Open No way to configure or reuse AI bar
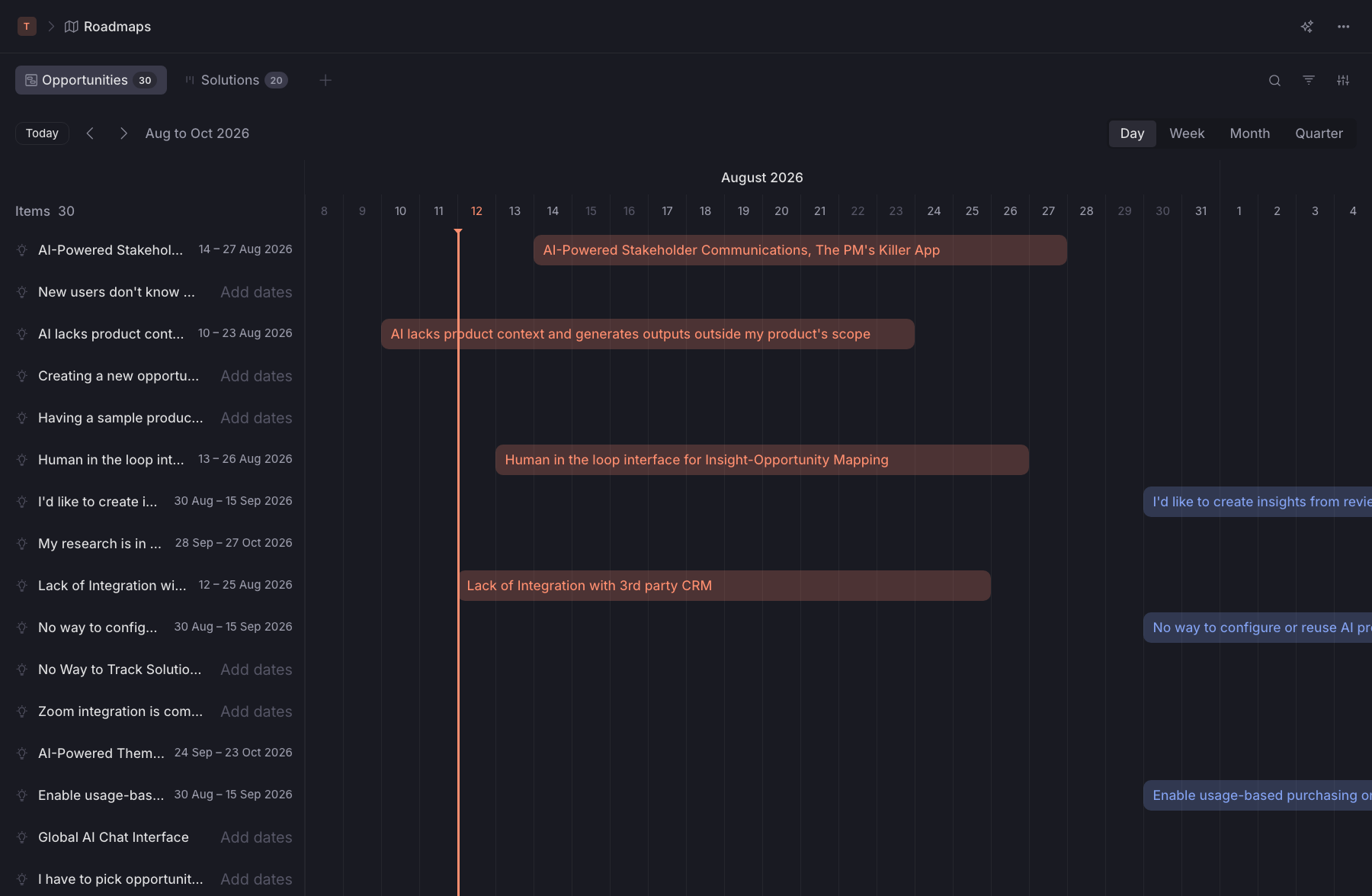This screenshot has height=896, width=1372. pyautogui.click(x=1258, y=628)
